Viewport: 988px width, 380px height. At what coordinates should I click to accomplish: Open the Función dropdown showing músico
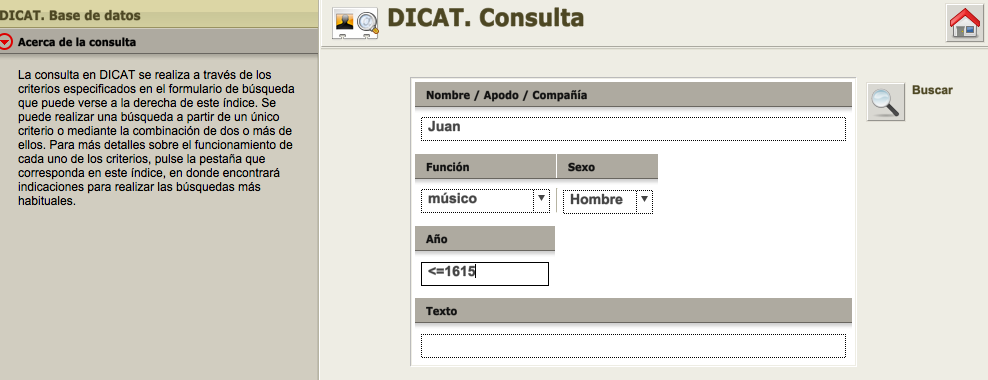pos(485,200)
